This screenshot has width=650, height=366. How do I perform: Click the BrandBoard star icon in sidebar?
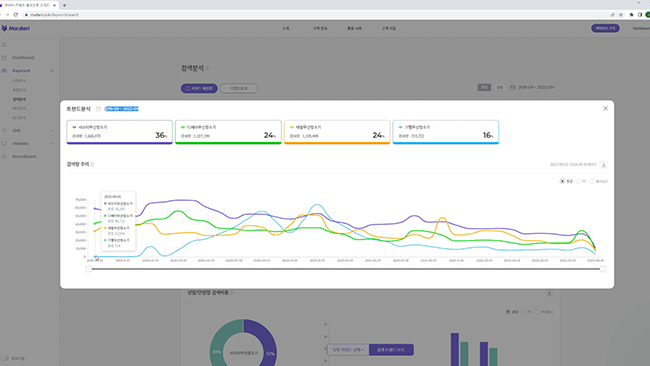click(4, 157)
